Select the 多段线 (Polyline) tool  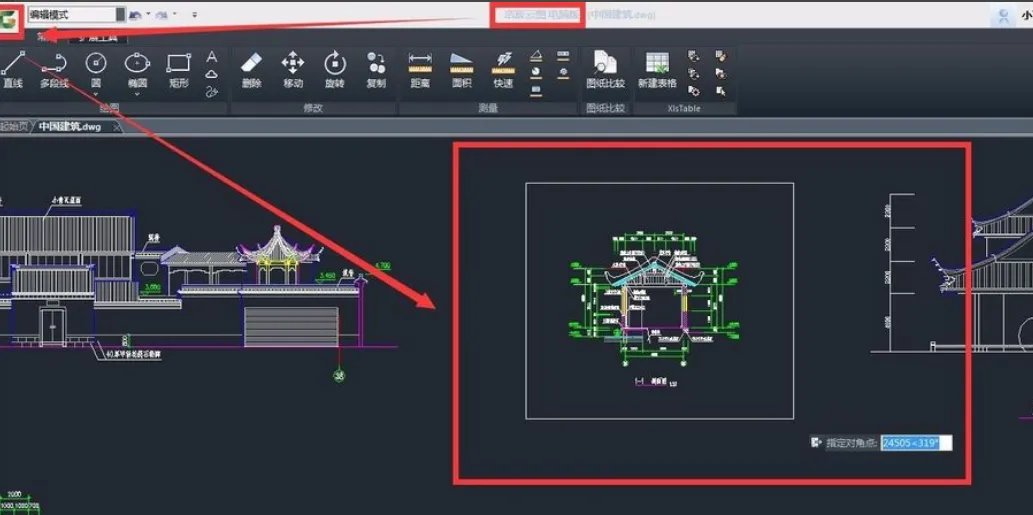(54, 69)
